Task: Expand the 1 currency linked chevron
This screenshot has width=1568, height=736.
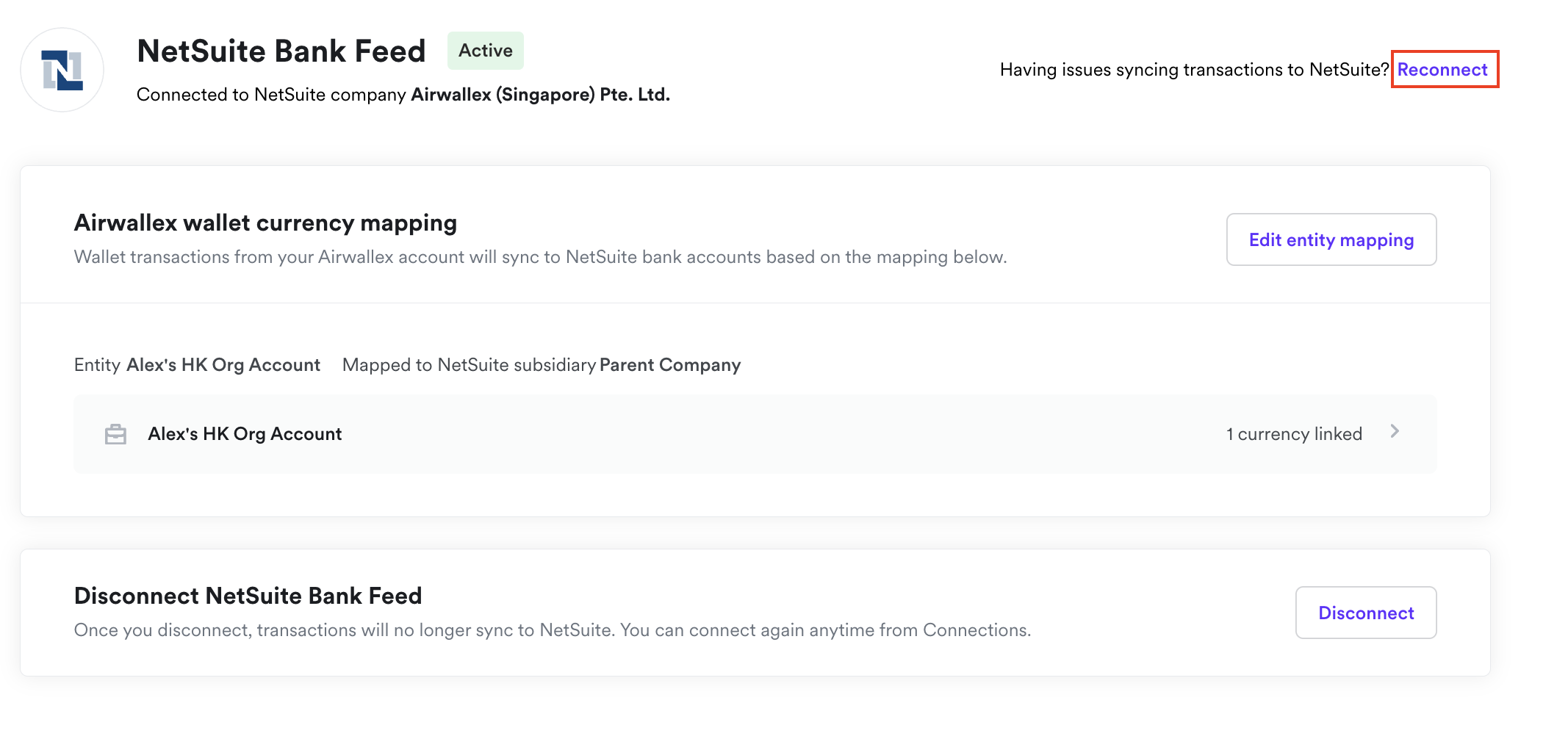Action: (x=1395, y=432)
